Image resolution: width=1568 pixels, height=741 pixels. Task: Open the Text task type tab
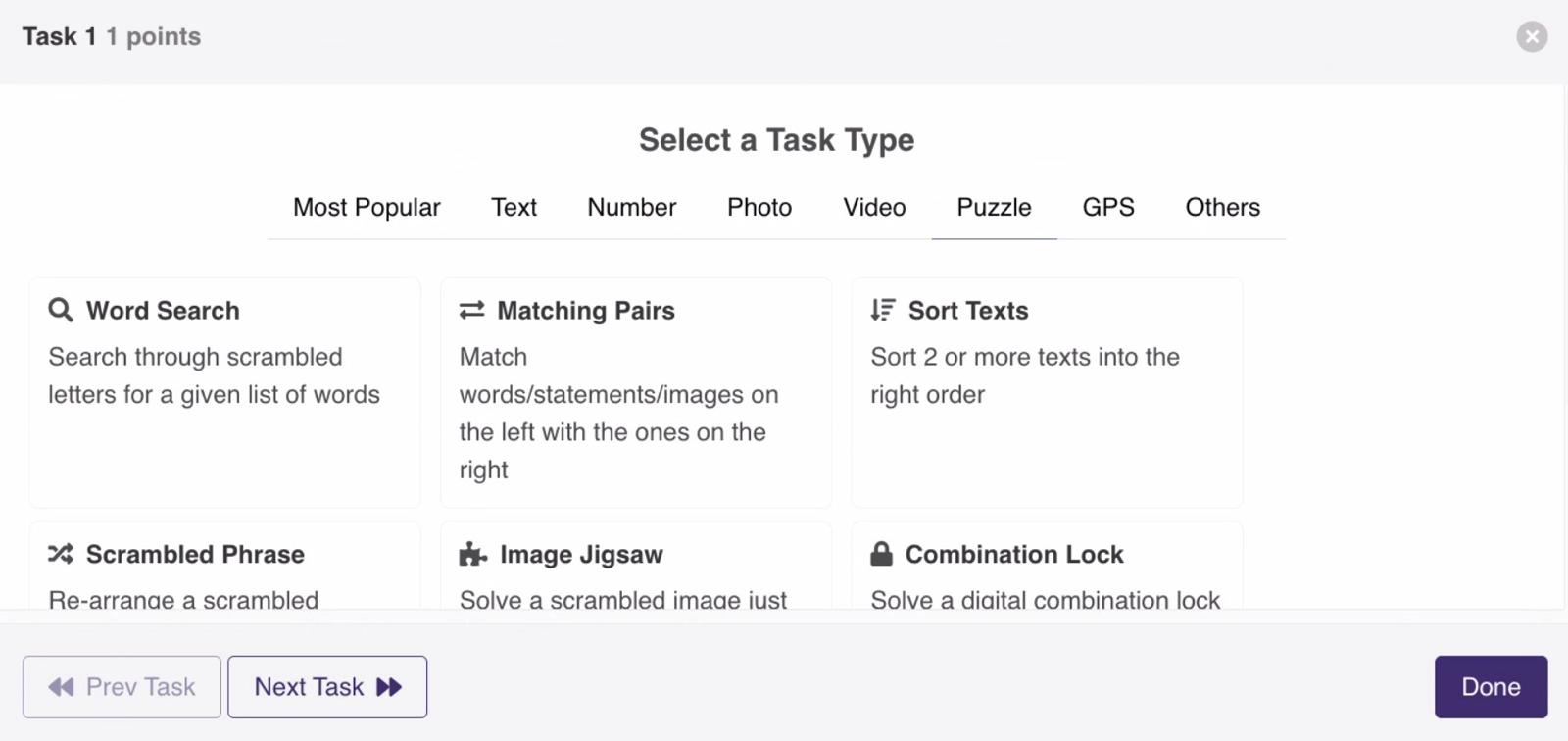click(514, 207)
